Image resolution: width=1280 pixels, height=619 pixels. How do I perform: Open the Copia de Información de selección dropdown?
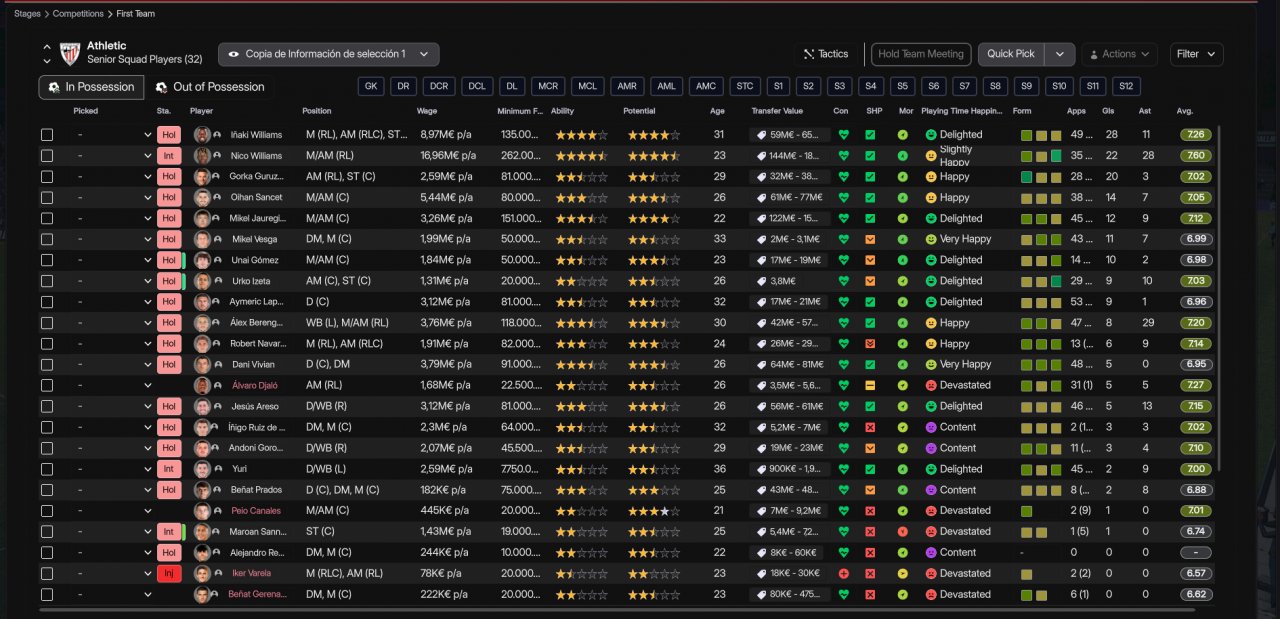(x=329, y=54)
